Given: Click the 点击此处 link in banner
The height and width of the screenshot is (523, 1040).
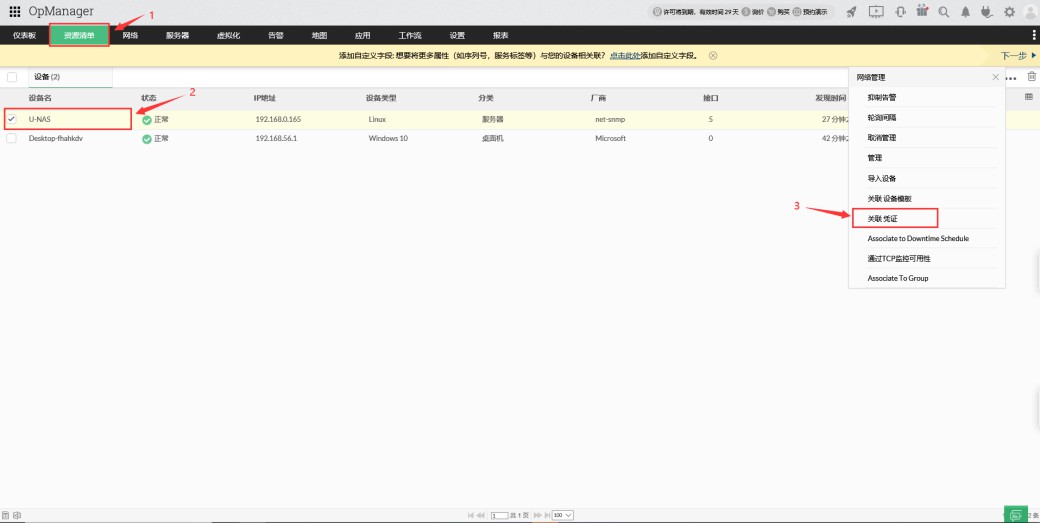Looking at the screenshot, I should pyautogui.click(x=624, y=56).
